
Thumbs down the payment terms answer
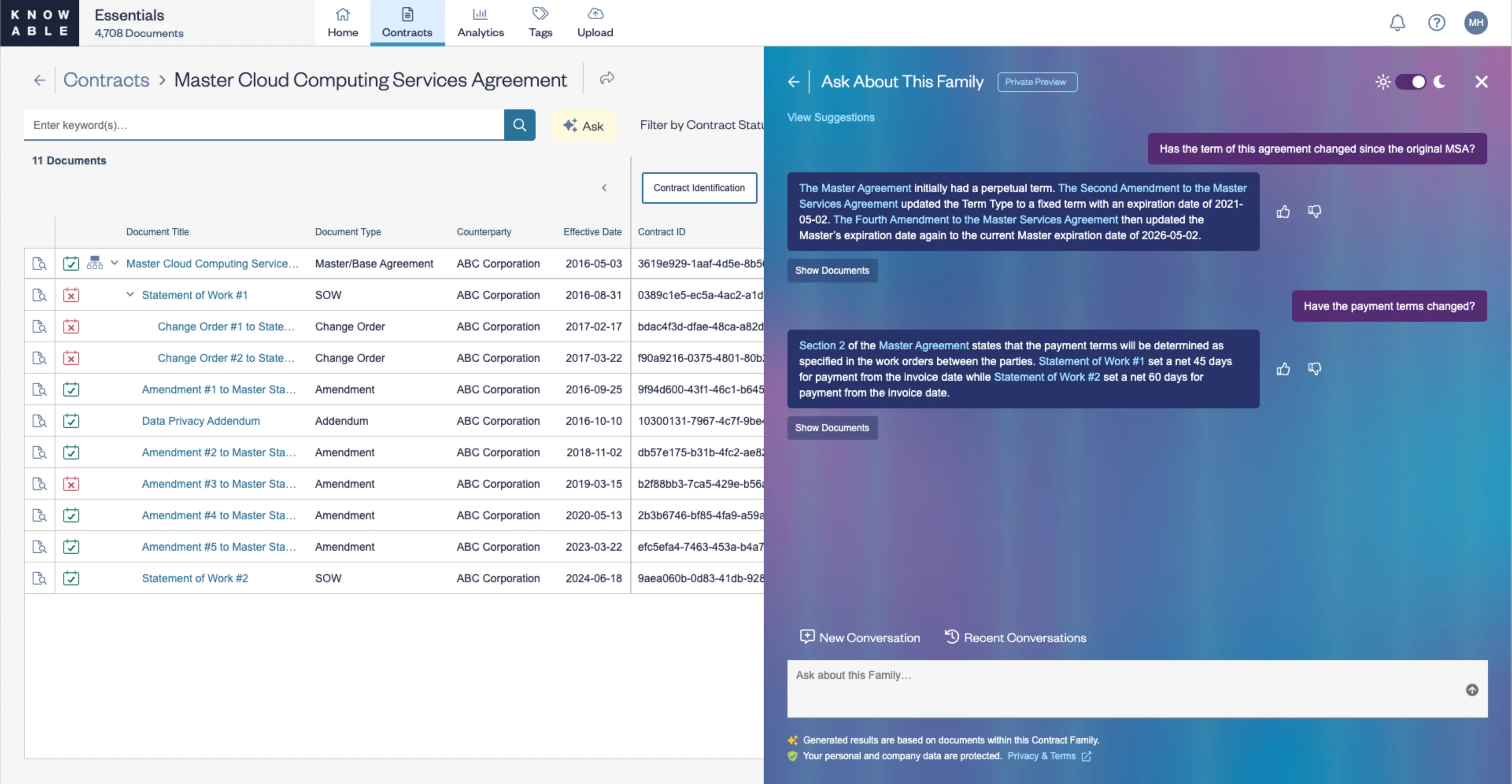(1314, 369)
